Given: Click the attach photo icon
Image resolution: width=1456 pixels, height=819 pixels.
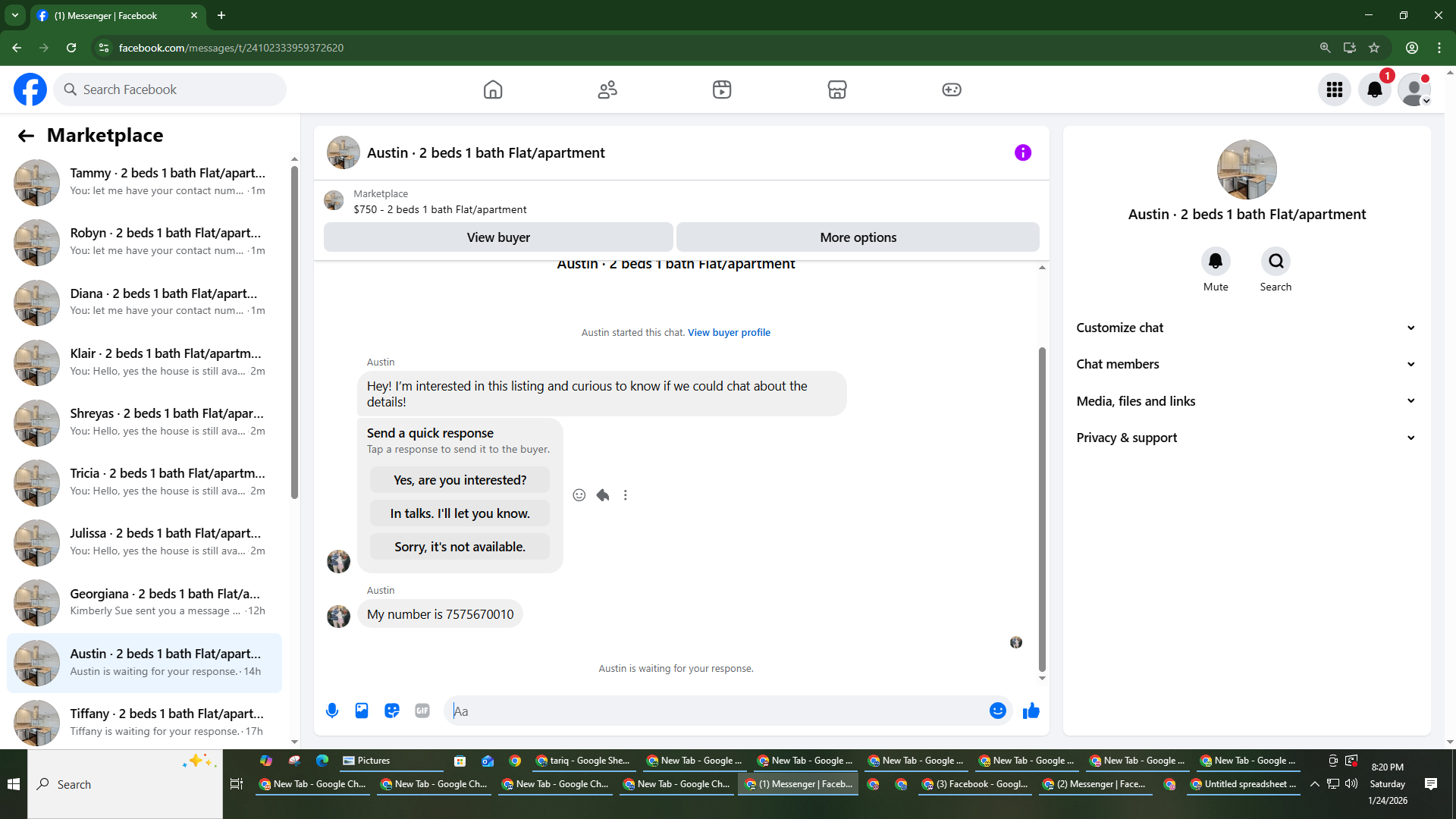Looking at the screenshot, I should pos(362,711).
